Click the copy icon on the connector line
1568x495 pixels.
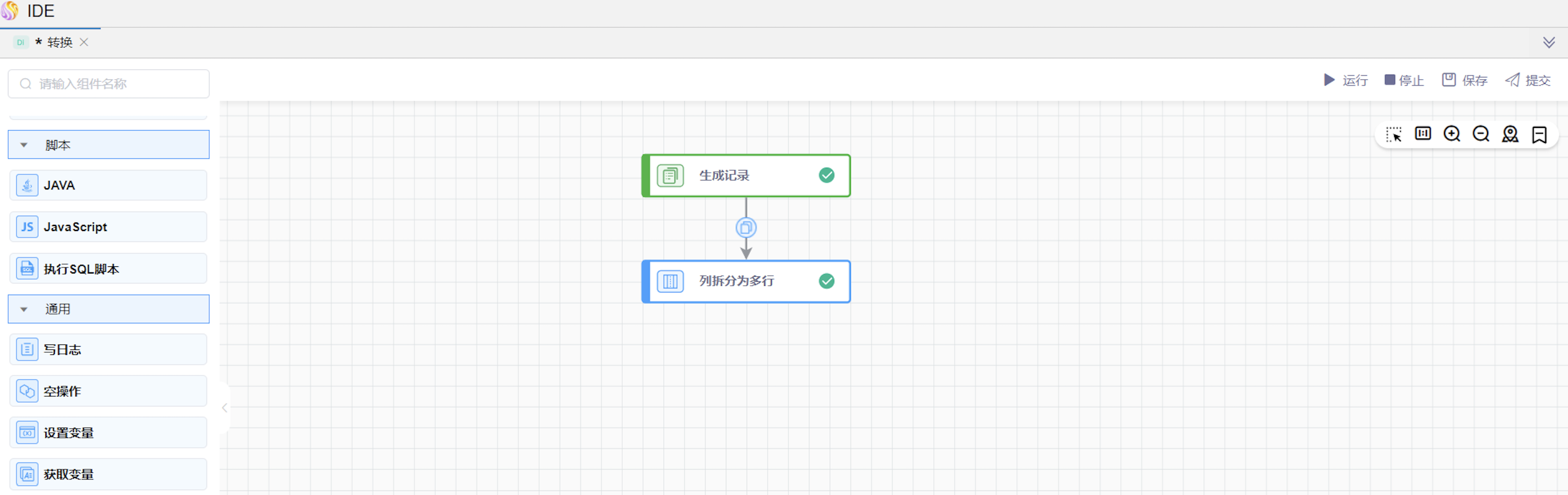[x=746, y=228]
